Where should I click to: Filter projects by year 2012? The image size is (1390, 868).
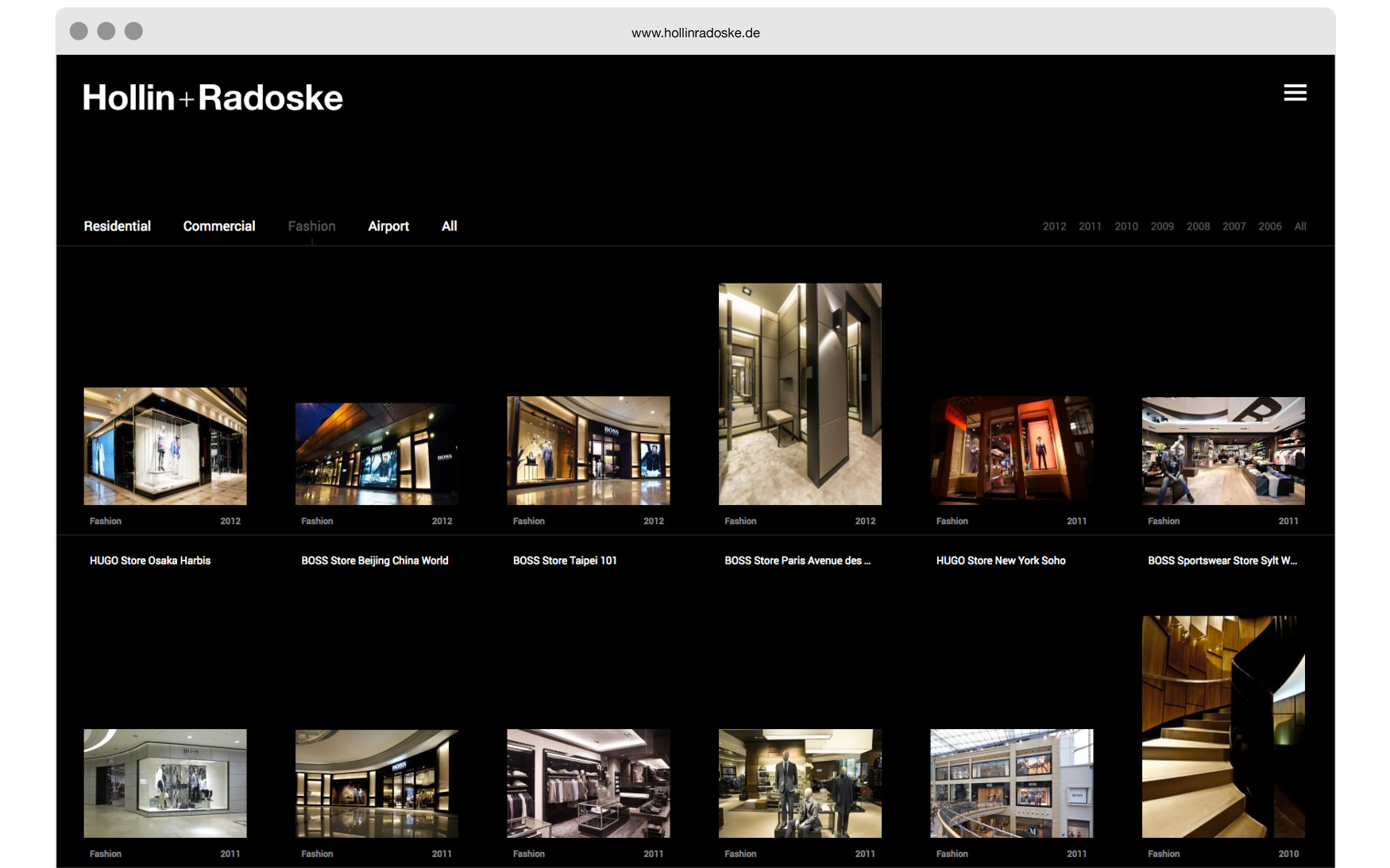point(1054,226)
